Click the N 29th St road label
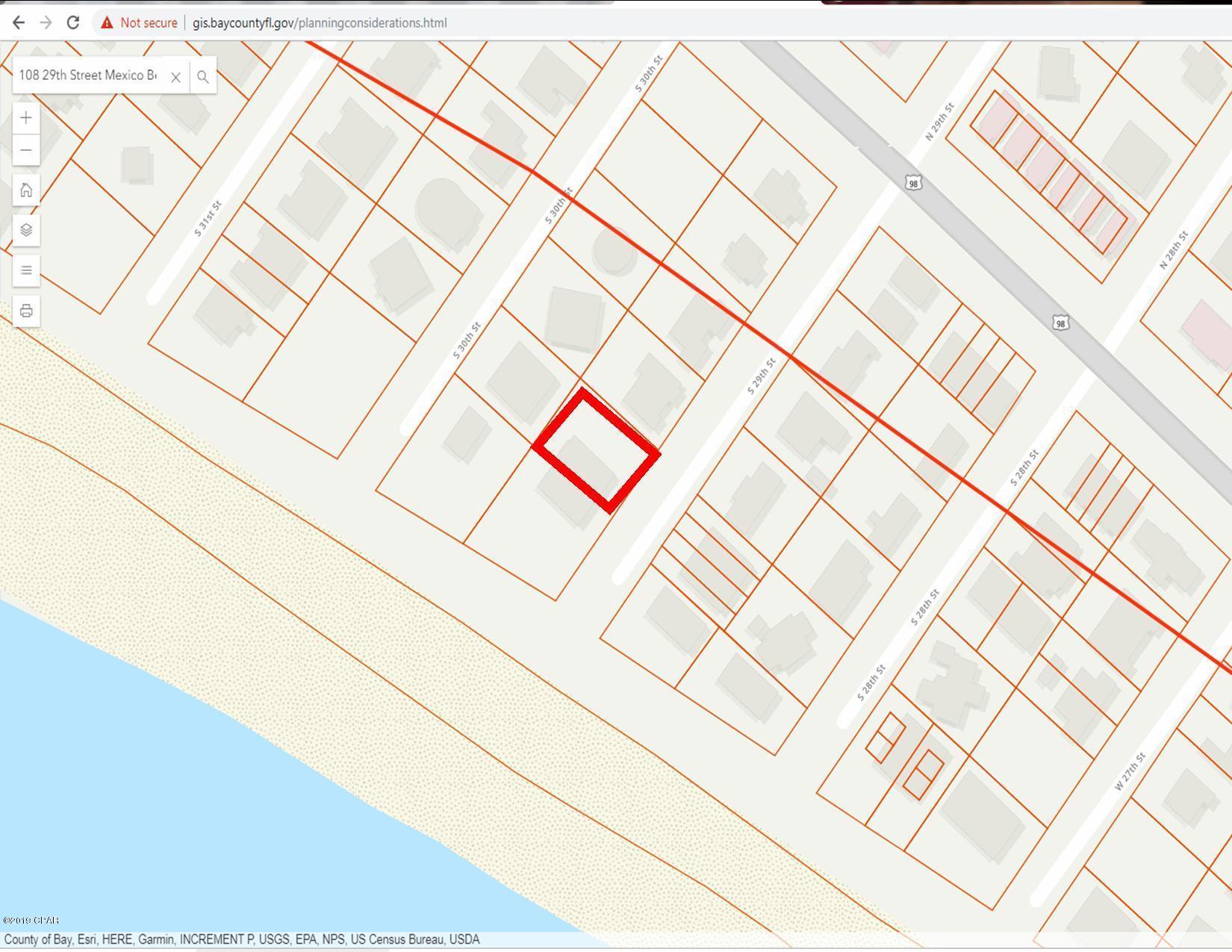 tap(939, 122)
